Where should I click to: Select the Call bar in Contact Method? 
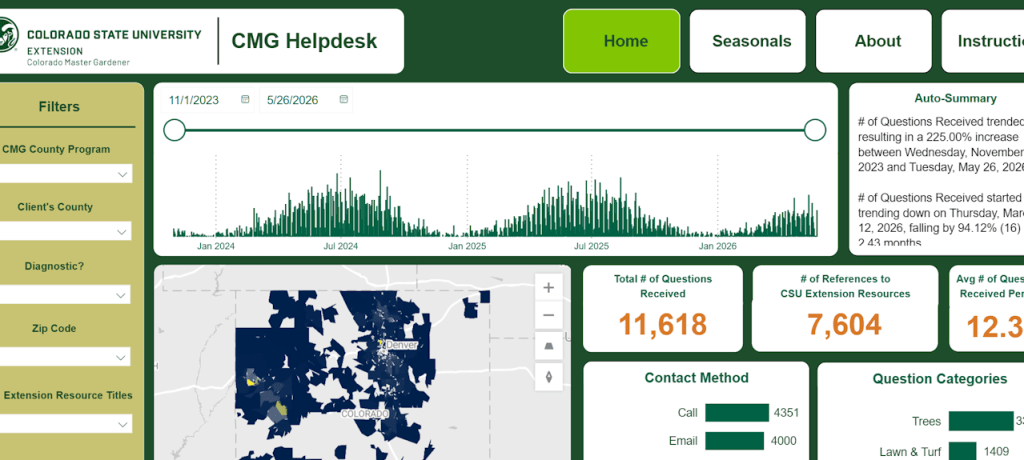pos(737,413)
